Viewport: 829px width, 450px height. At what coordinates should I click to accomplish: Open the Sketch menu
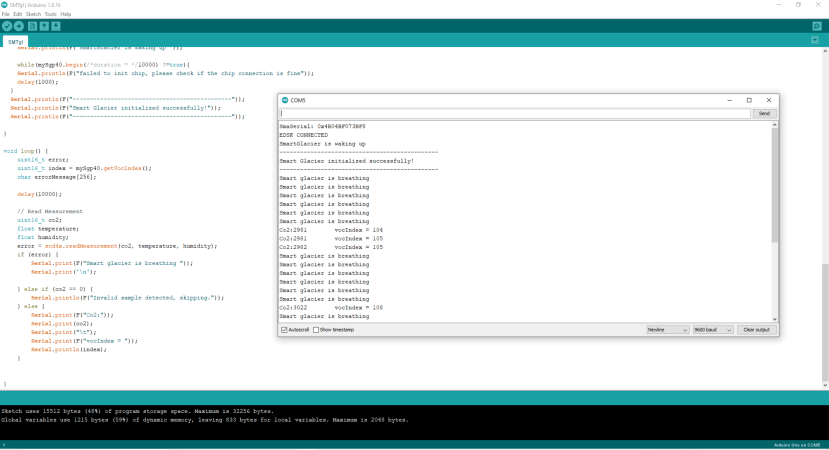pyautogui.click(x=33, y=14)
